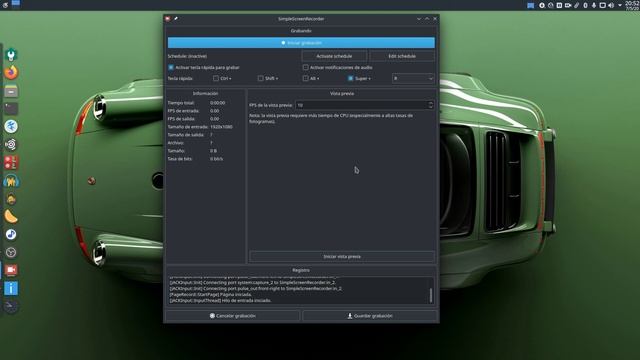Click the volume speaker icon in system tray
Viewport: 640px width, 360px height.
pos(611,5)
